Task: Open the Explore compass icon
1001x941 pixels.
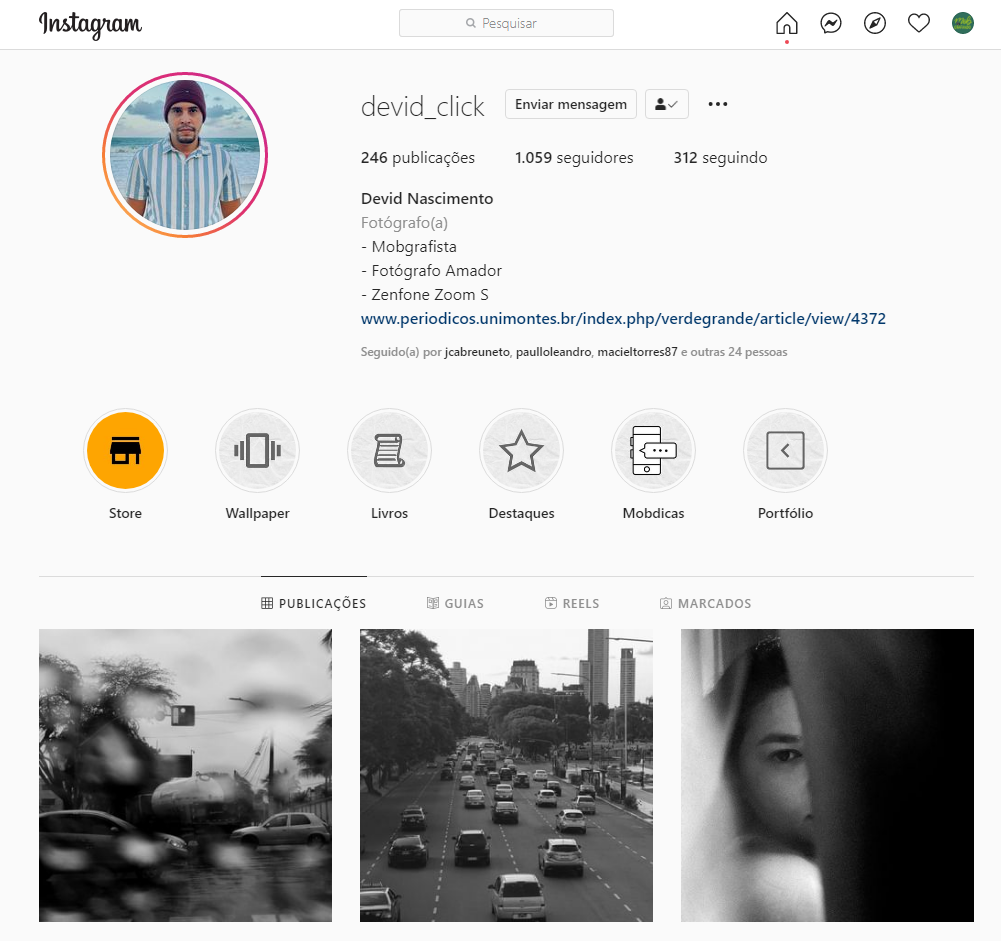Action: (x=875, y=22)
